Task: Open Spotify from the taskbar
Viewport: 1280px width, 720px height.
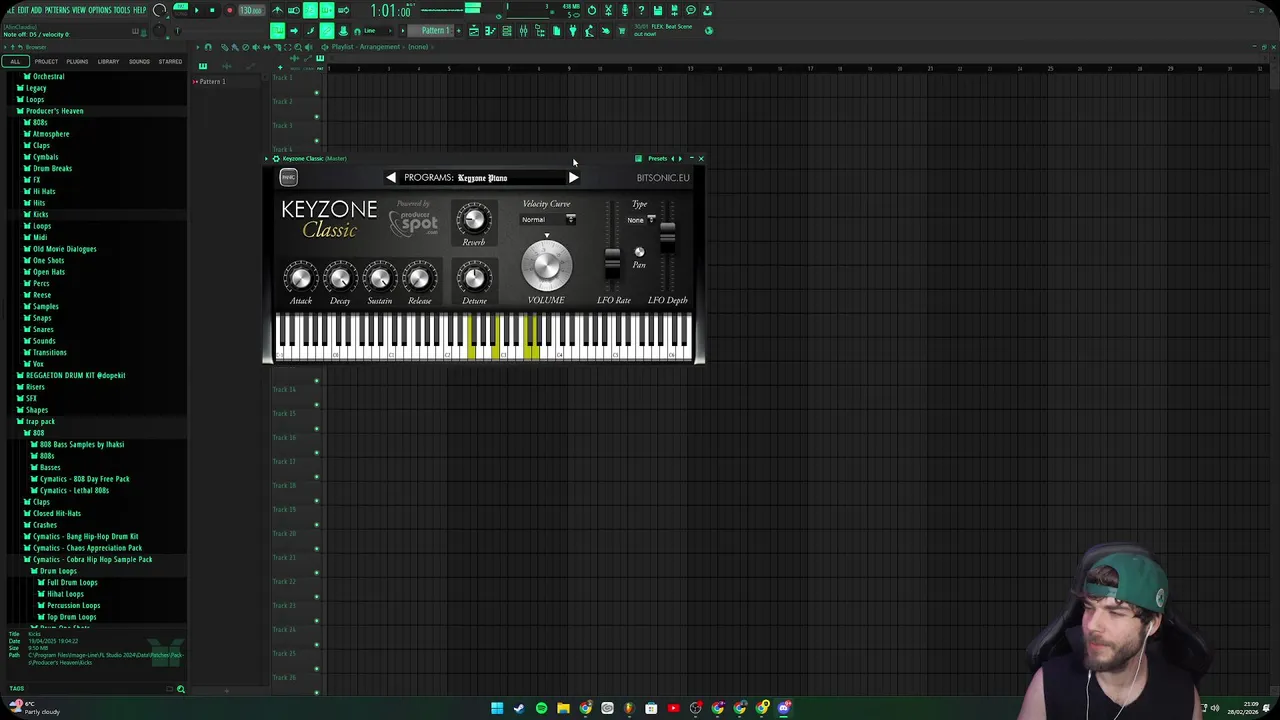Action: 541,708
